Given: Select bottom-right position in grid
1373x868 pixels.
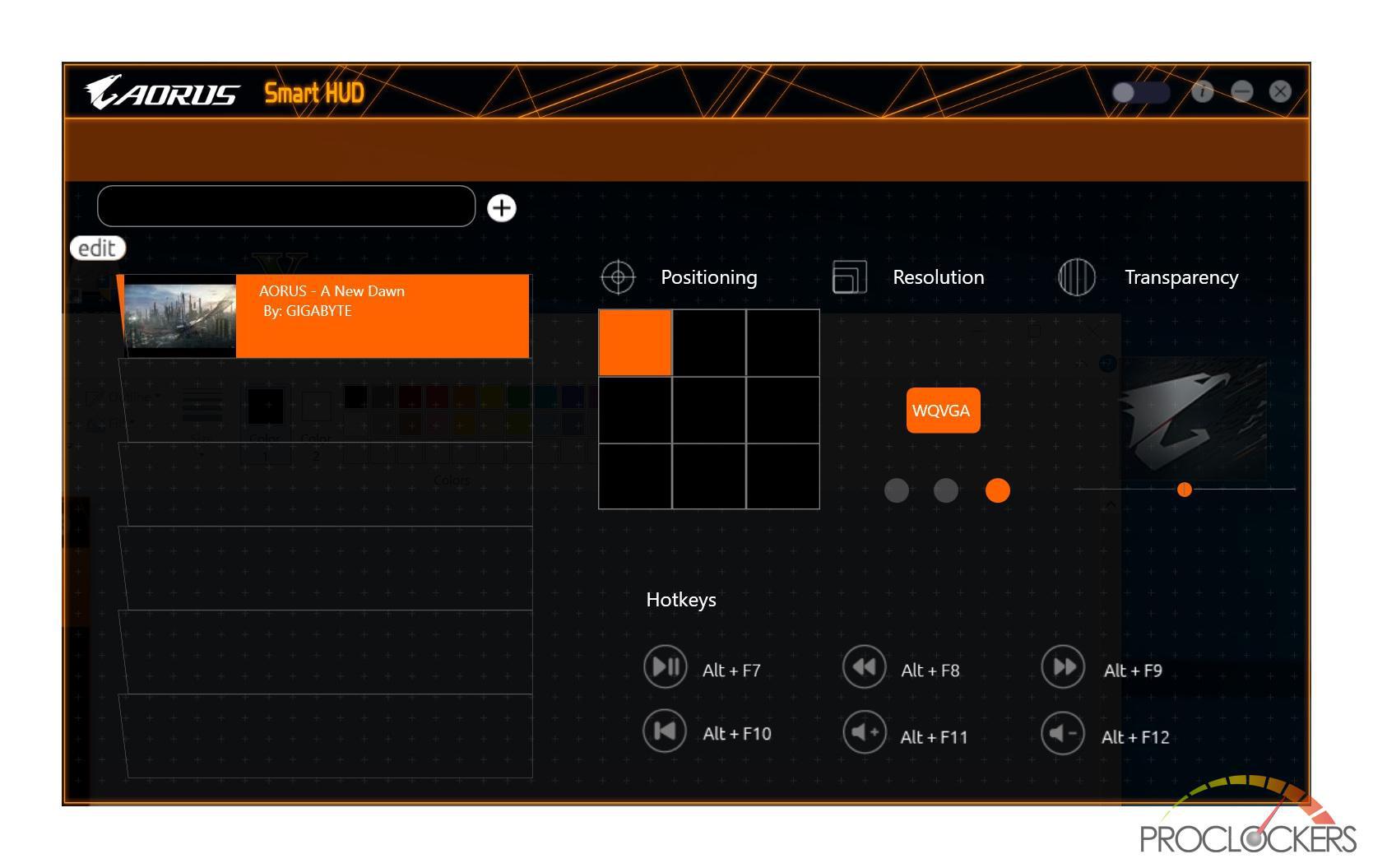Looking at the screenshot, I should click(783, 476).
